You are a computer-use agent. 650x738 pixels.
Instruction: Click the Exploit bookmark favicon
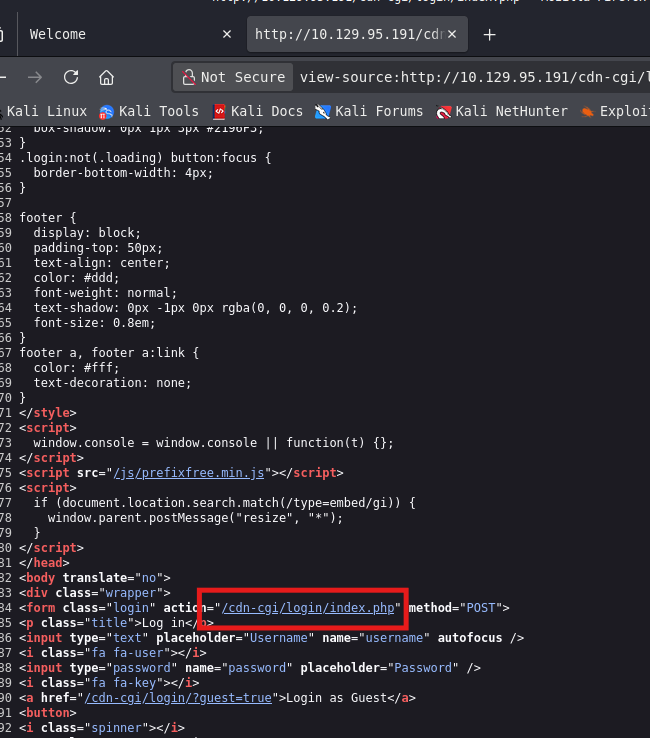pyautogui.click(x=587, y=112)
